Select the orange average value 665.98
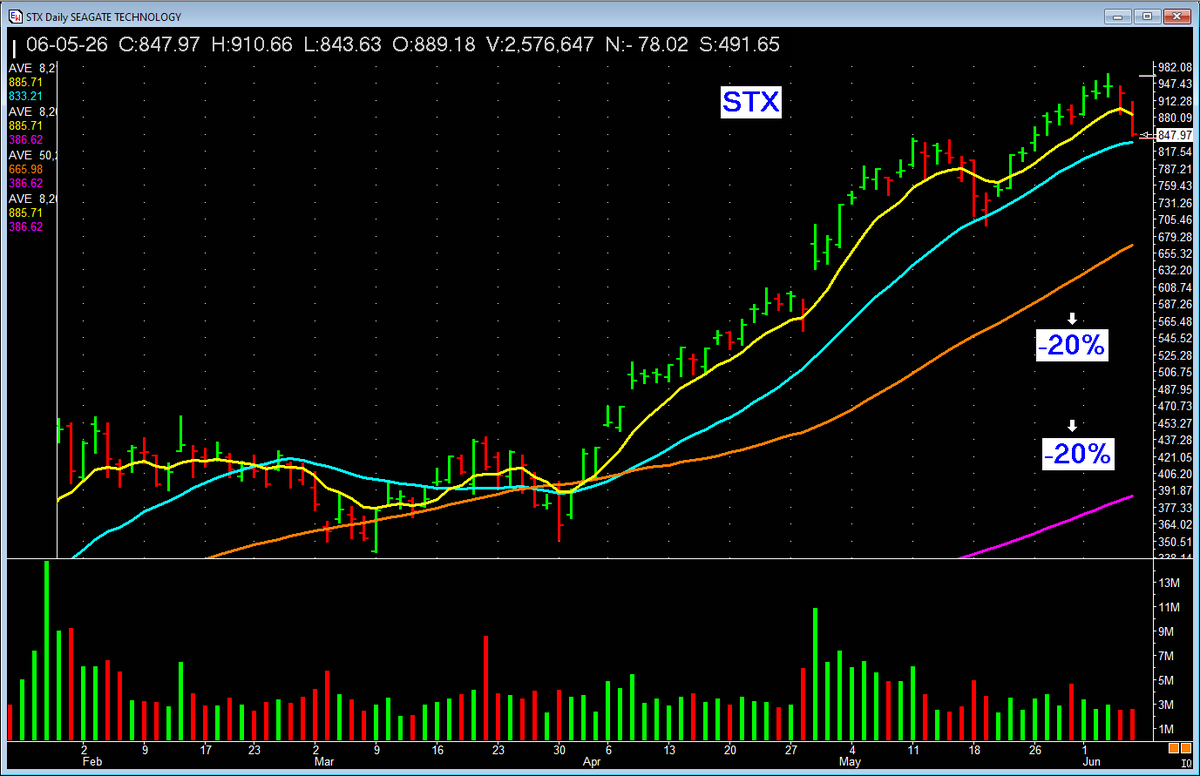Image resolution: width=1200 pixels, height=776 pixels. click(x=24, y=170)
